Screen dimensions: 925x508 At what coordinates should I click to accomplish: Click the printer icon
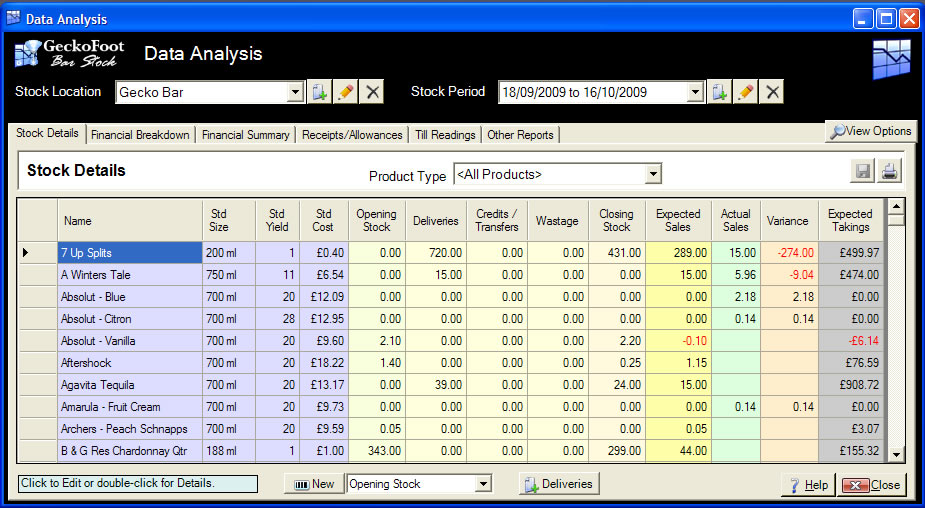[x=888, y=172]
